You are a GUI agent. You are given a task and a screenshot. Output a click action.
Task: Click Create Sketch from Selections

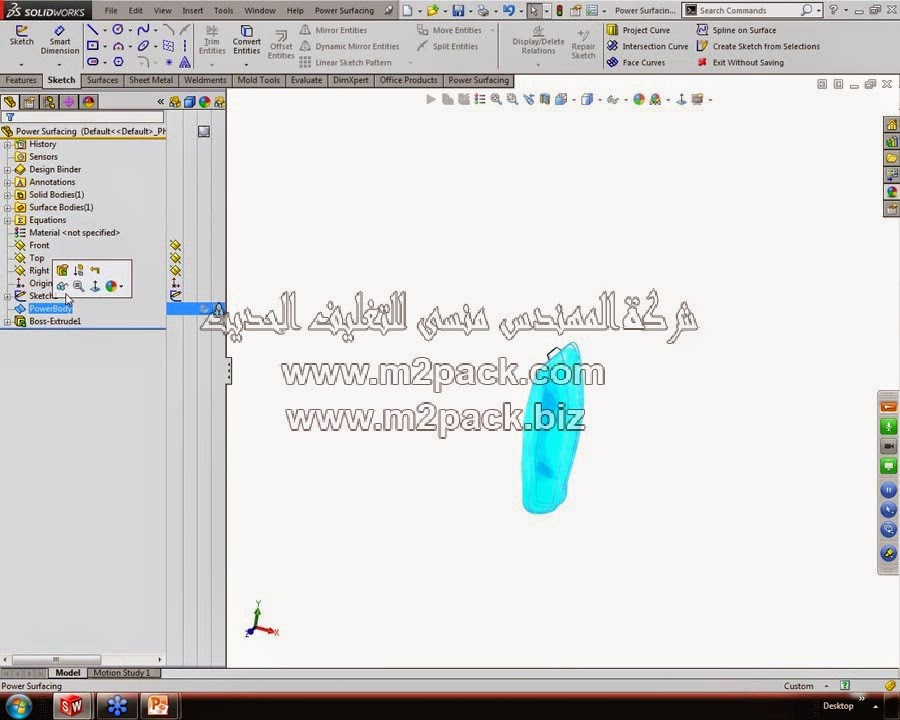758,46
